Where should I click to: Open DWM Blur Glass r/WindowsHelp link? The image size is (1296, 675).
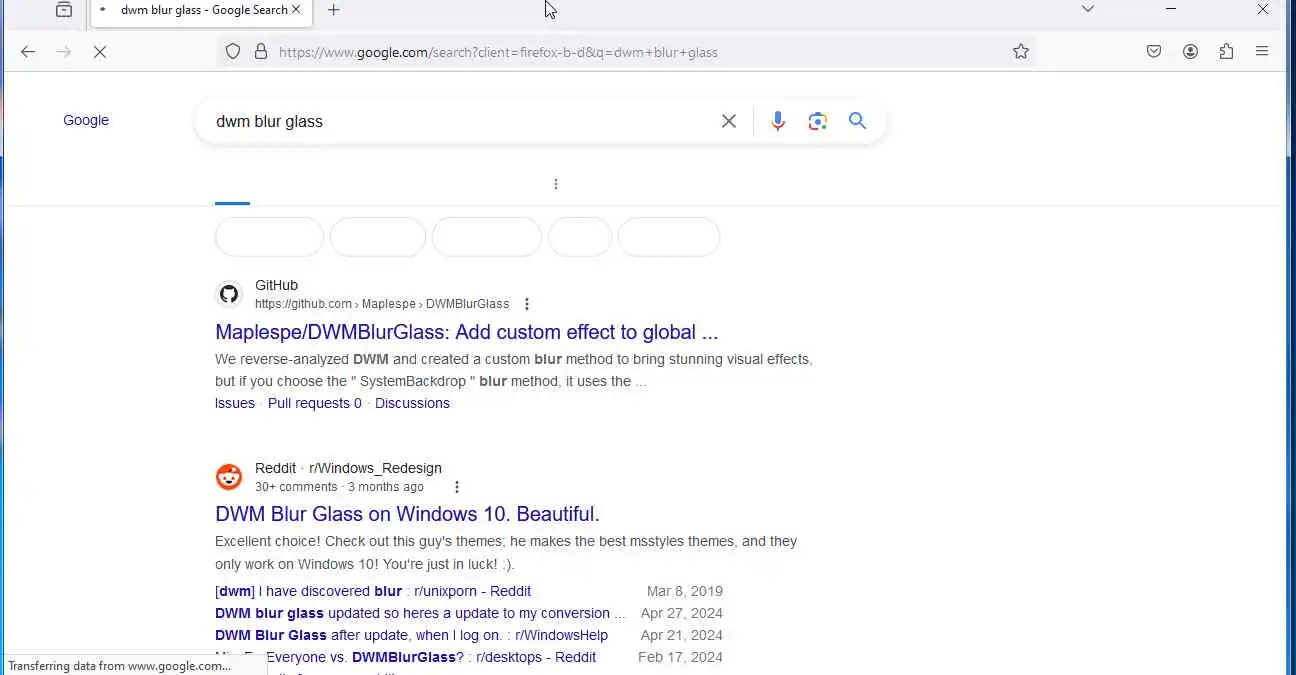[411, 635]
